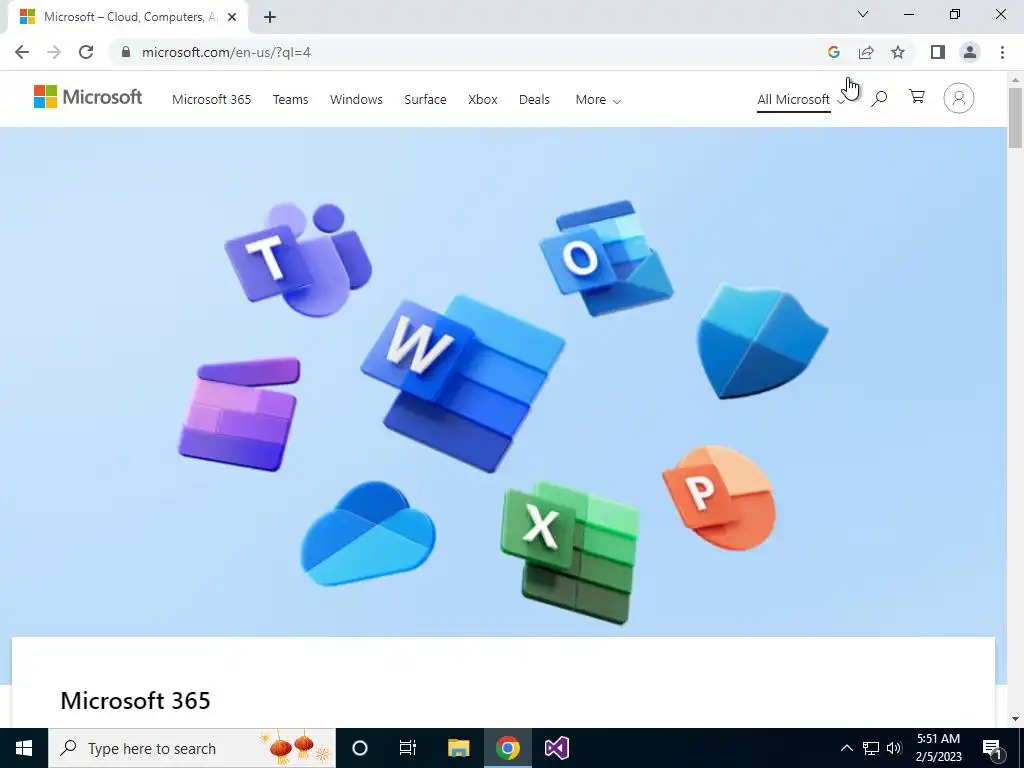Click the account sign-in avatar icon
Screen dimensions: 1024x768
click(x=959, y=98)
